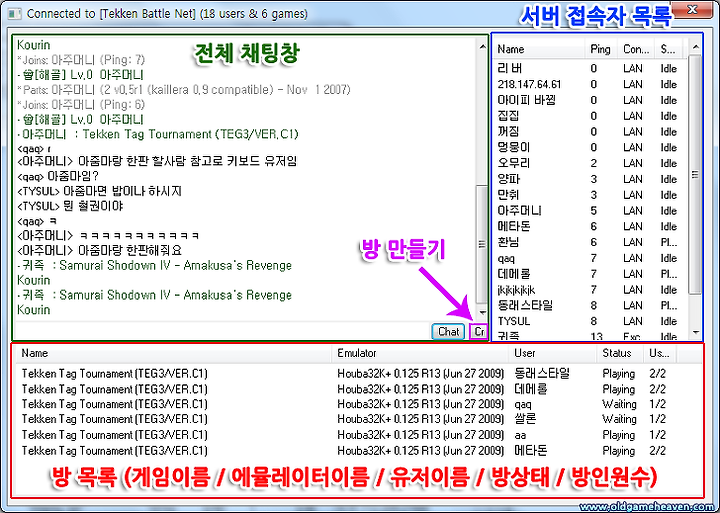The width and height of the screenshot is (720, 513).
Task: Click the Emulator cell in 메타돈's game row
Action: [x=420, y=451]
